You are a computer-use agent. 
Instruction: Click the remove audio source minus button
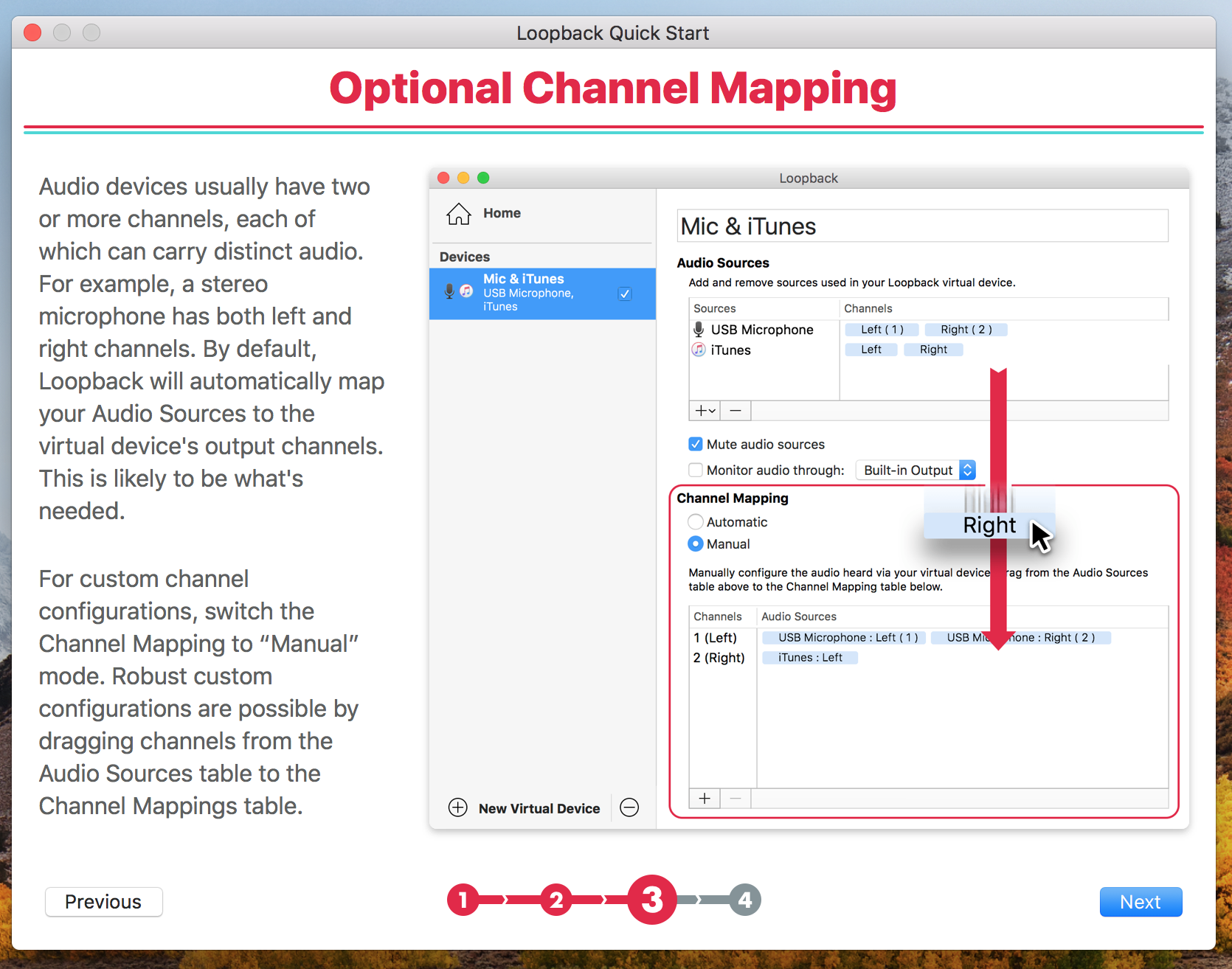point(736,411)
